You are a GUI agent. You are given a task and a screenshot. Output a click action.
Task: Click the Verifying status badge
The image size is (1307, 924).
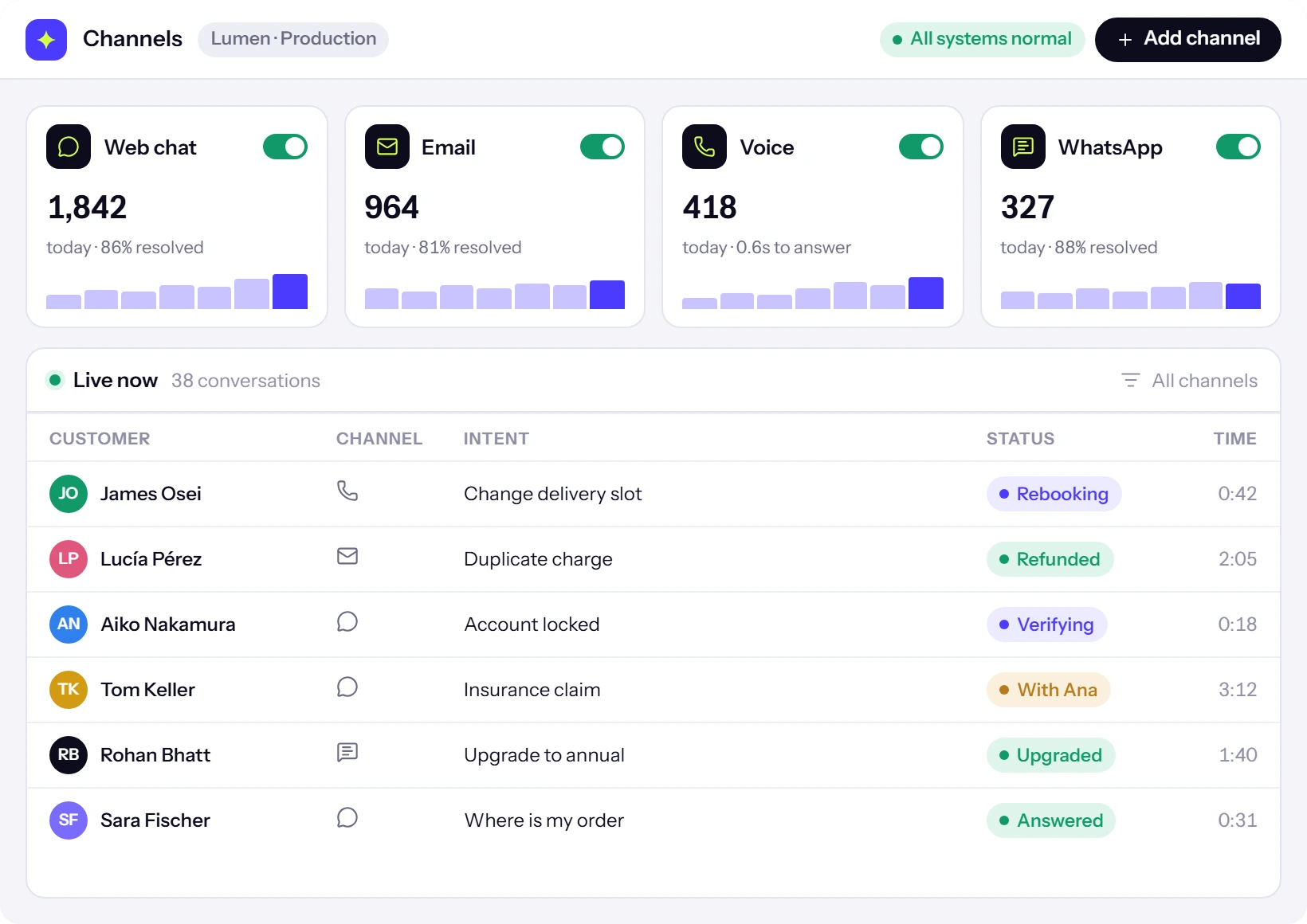click(1046, 624)
